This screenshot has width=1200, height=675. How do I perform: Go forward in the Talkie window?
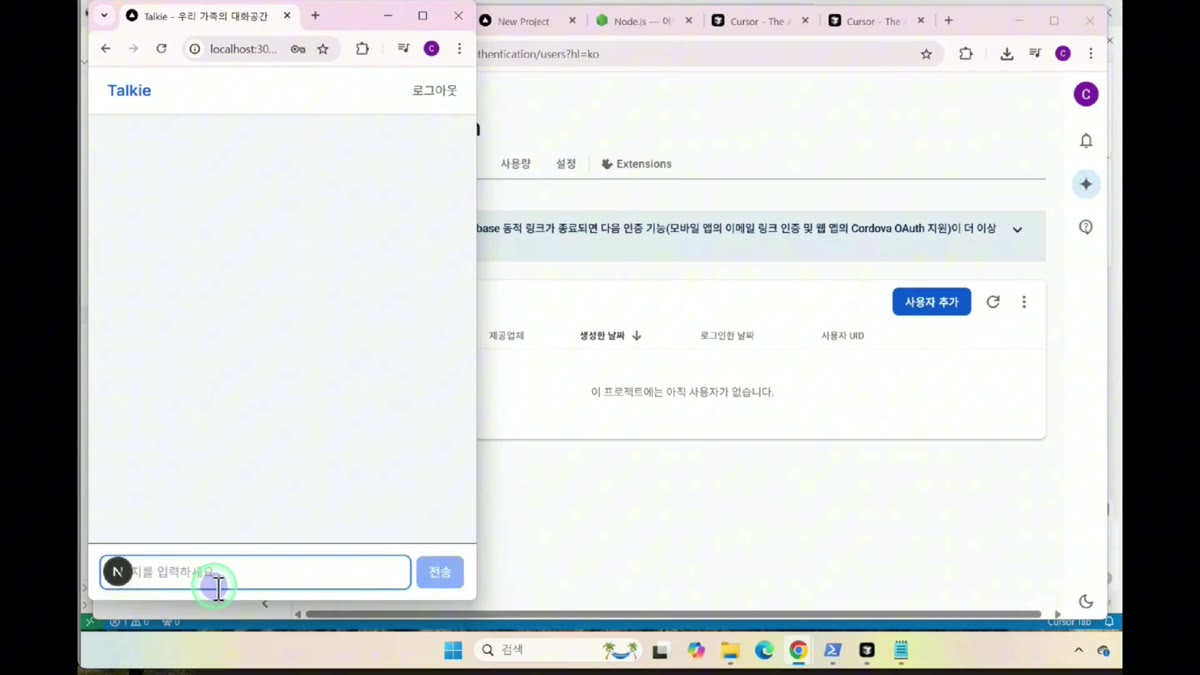pos(133,49)
